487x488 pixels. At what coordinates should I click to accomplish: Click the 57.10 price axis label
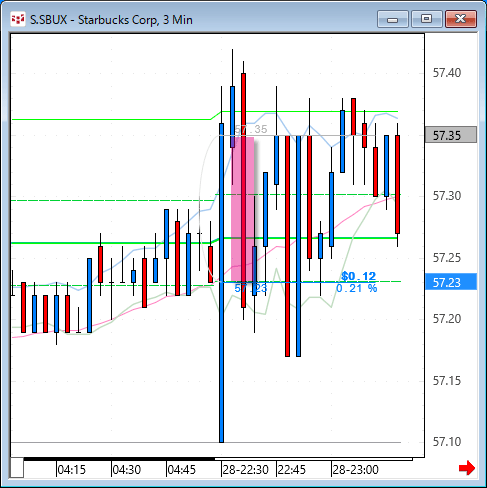click(x=447, y=442)
